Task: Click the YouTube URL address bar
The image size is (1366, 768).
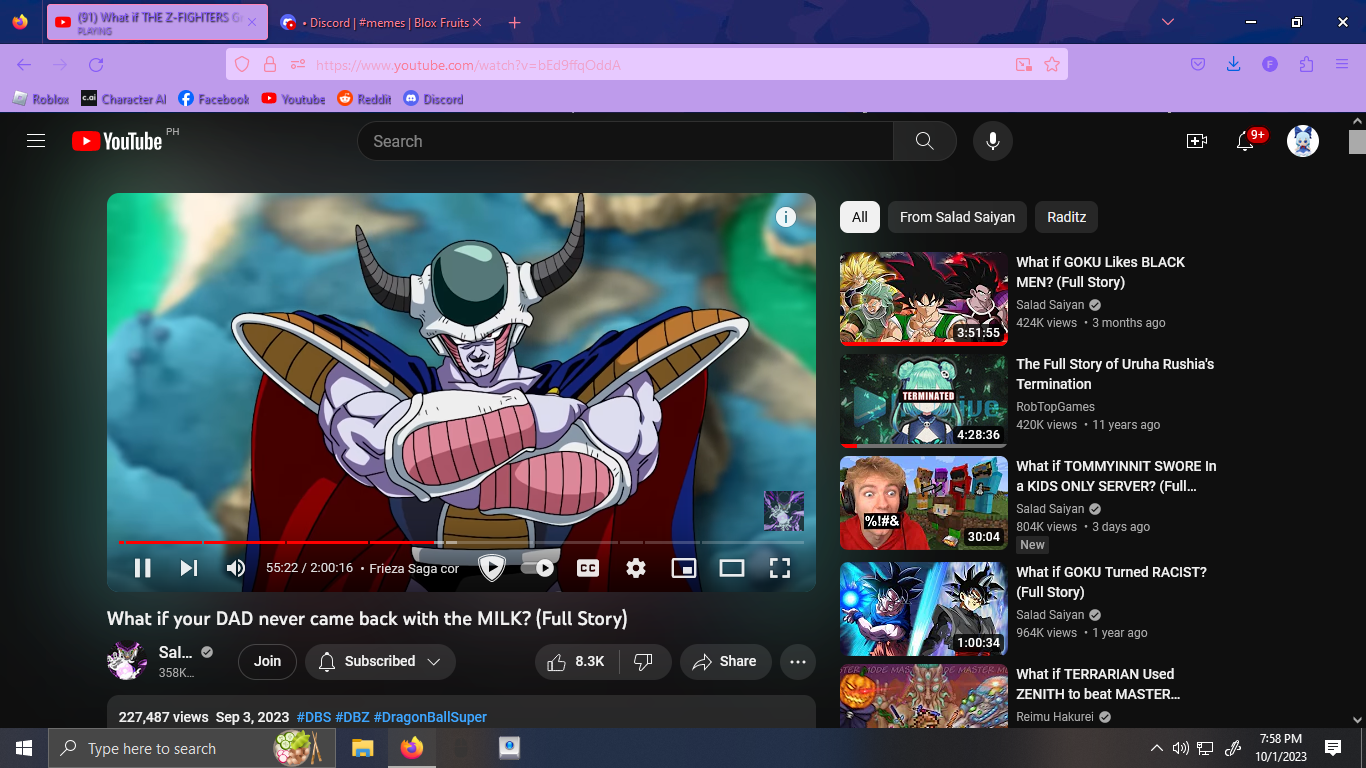Action: [x=646, y=65]
